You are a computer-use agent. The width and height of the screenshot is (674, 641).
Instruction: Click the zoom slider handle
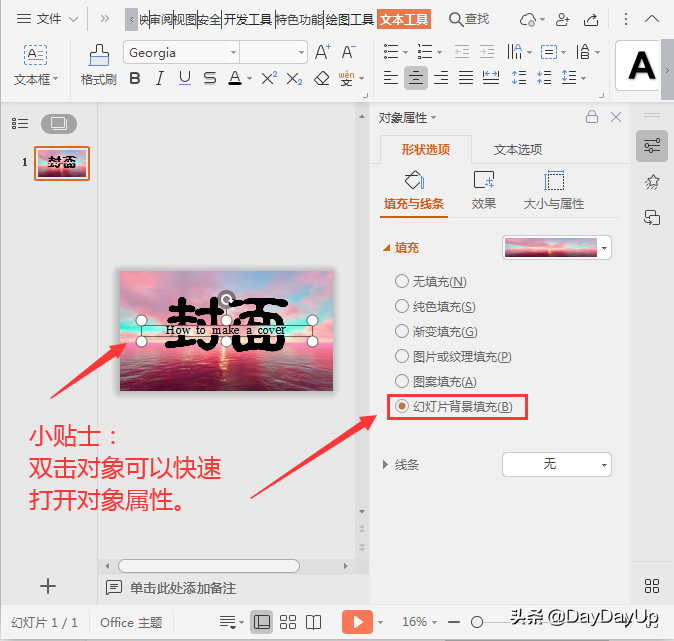(477, 622)
